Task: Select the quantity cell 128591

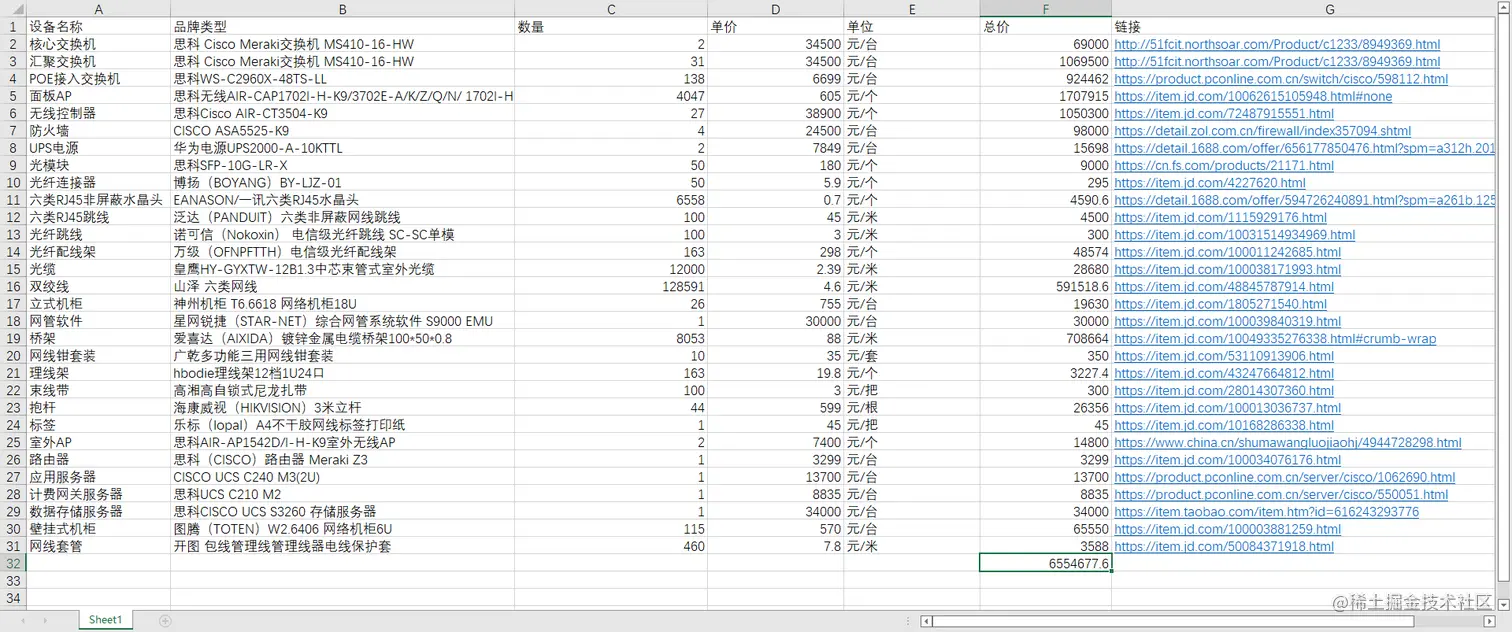Action: tap(611, 286)
